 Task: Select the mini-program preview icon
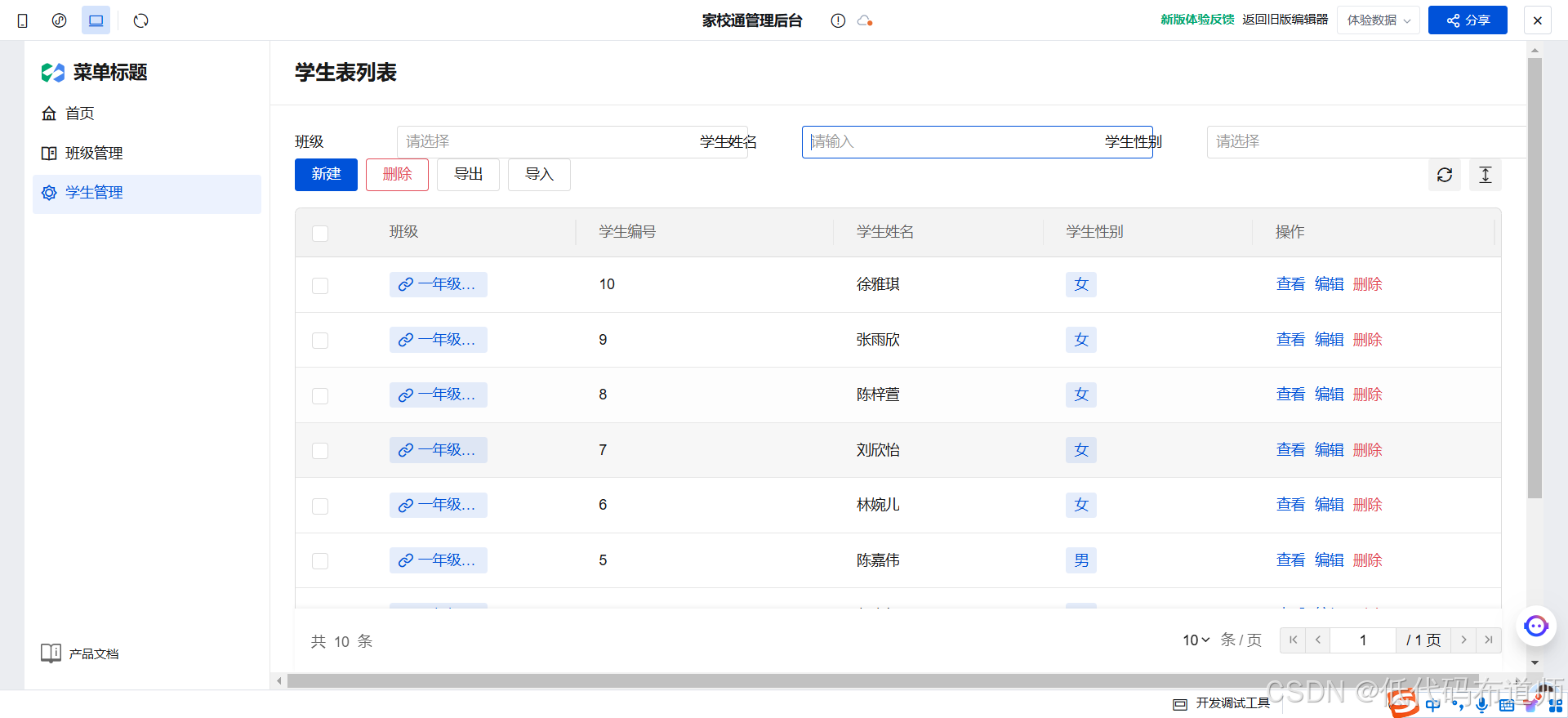[x=59, y=20]
